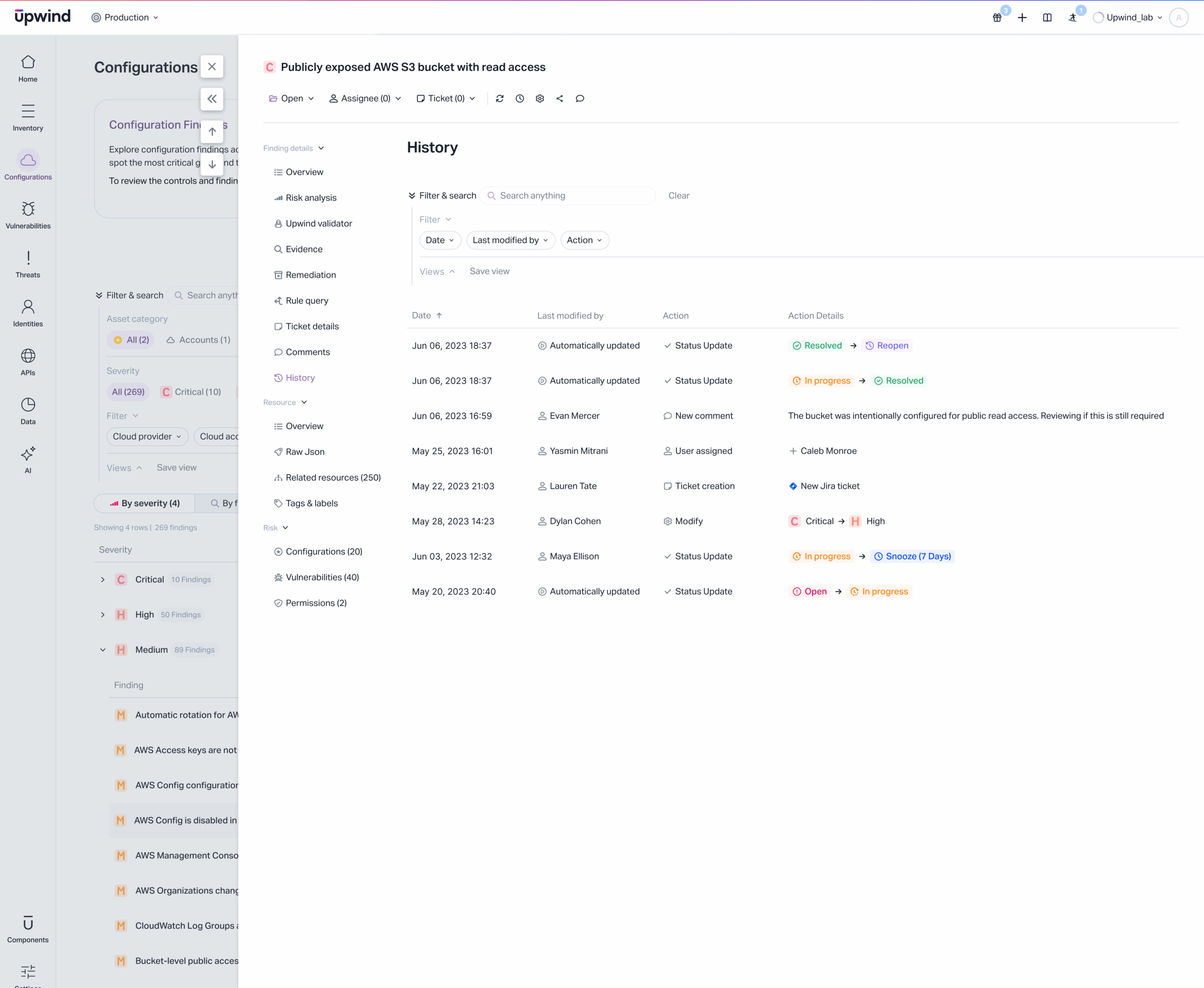
Task: Navigate to next finding with down arrow
Action: (212, 164)
